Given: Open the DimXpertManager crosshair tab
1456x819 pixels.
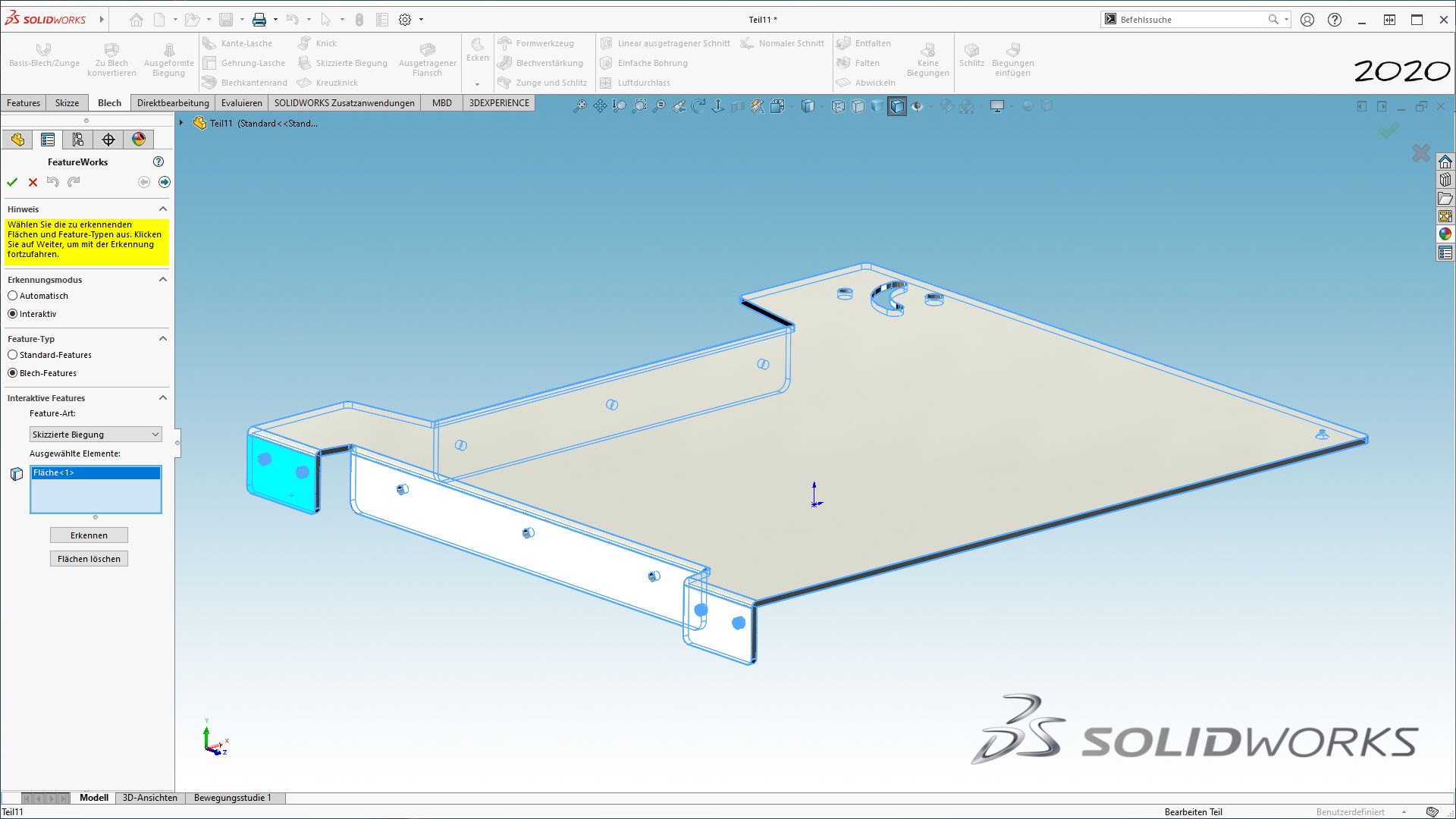Looking at the screenshot, I should (x=108, y=140).
